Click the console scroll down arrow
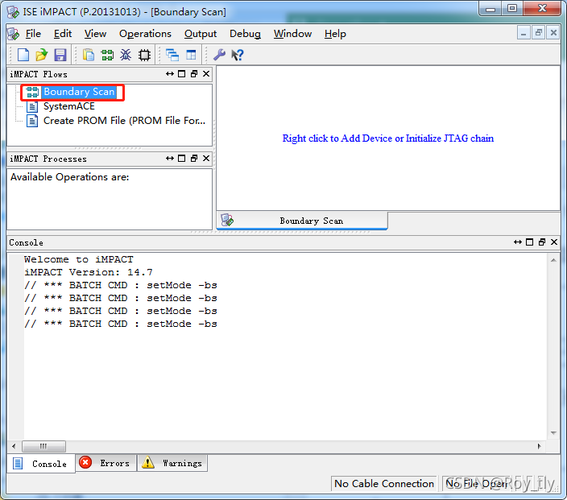The height and width of the screenshot is (500, 567). 554,433
